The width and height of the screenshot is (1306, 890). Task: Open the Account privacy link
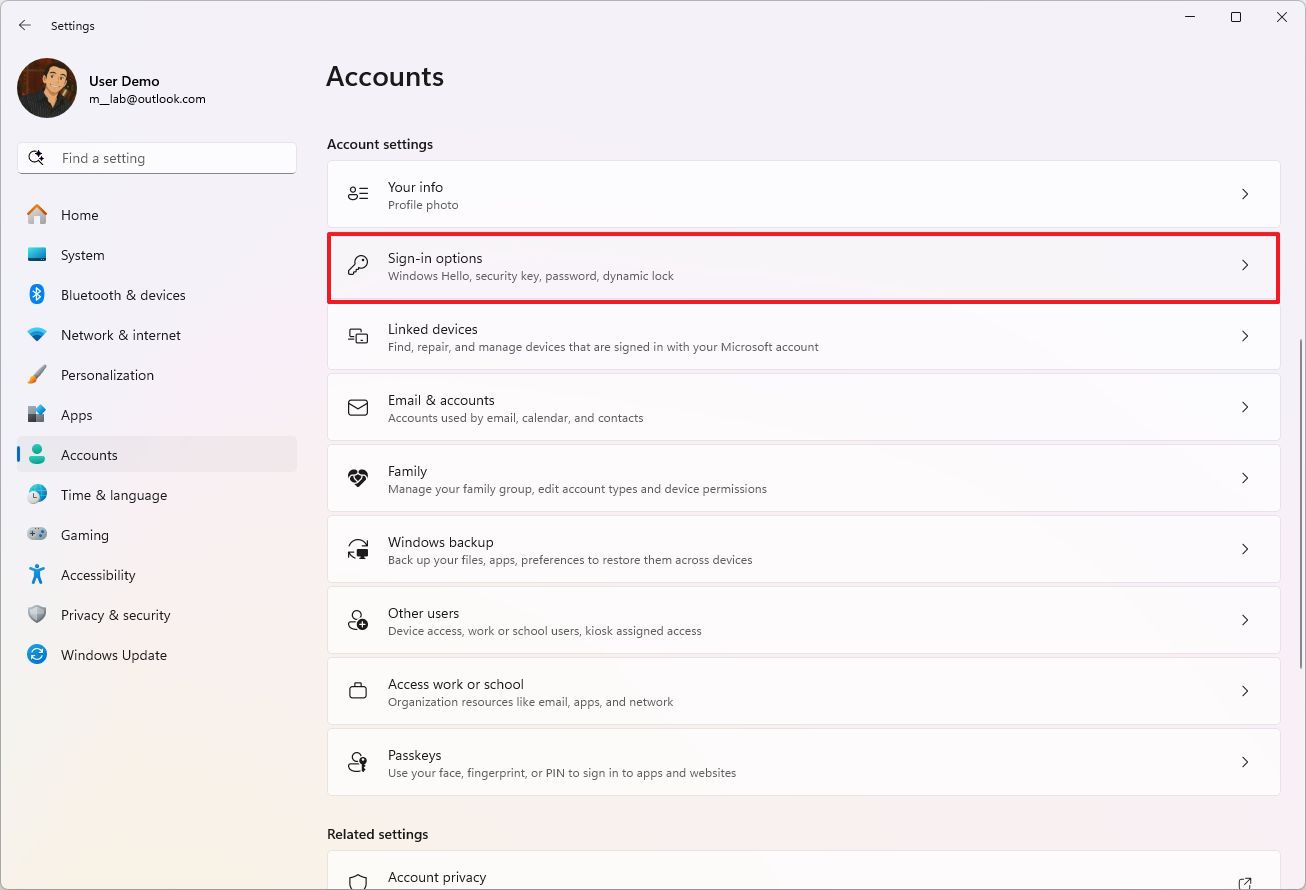tap(437, 877)
